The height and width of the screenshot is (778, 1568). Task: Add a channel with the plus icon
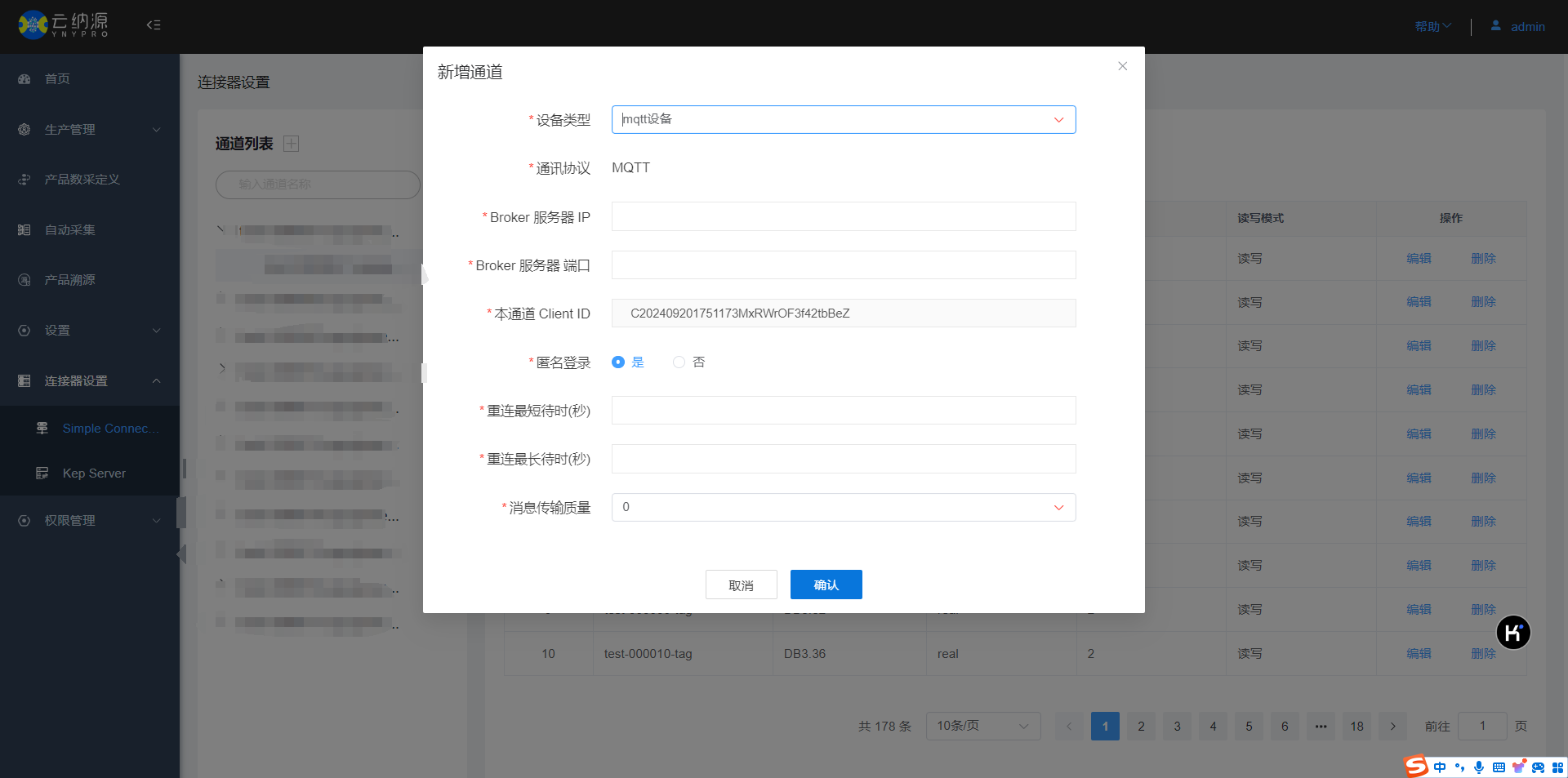291,144
